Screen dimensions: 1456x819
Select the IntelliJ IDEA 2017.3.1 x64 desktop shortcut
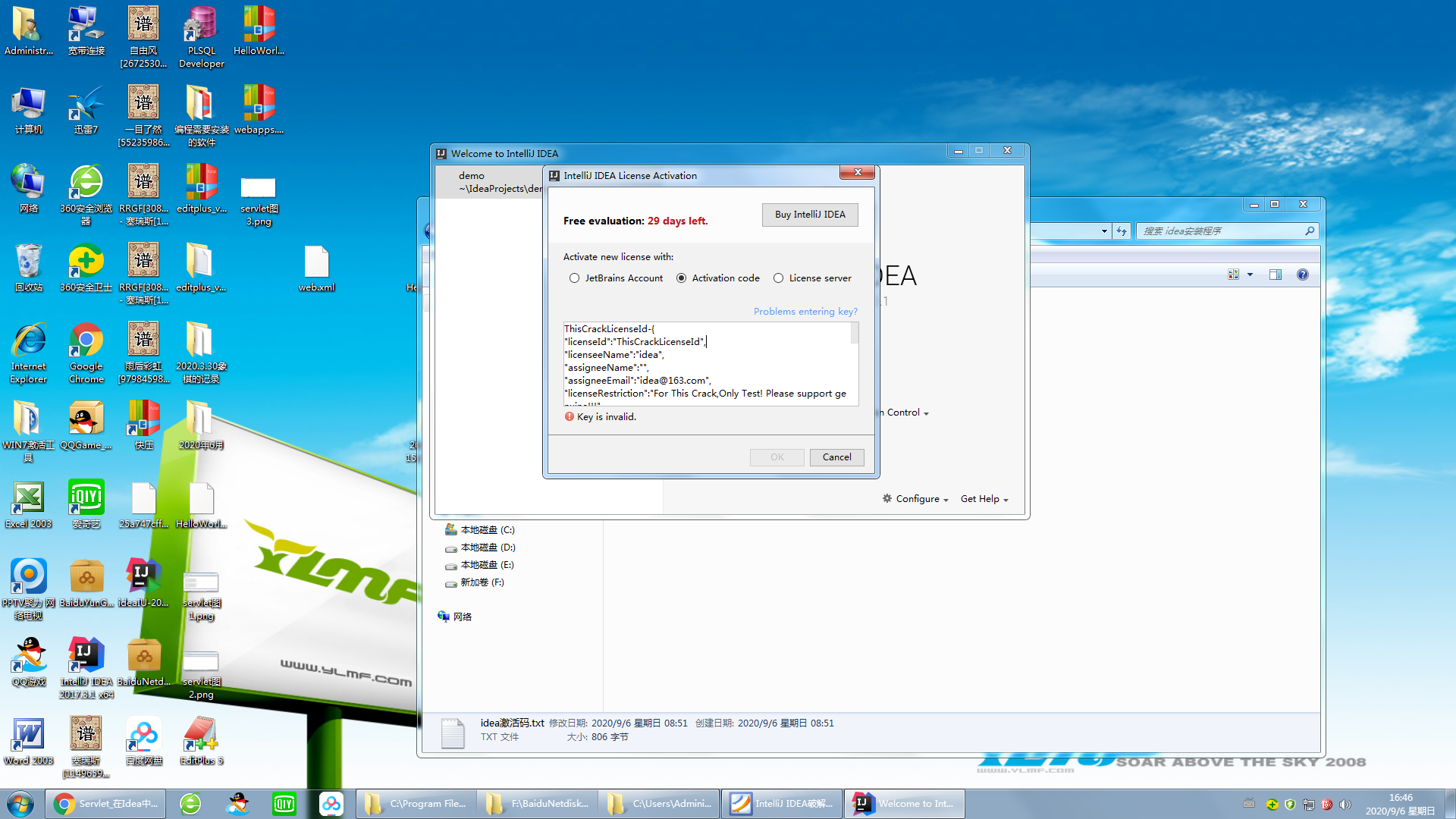click(x=86, y=668)
